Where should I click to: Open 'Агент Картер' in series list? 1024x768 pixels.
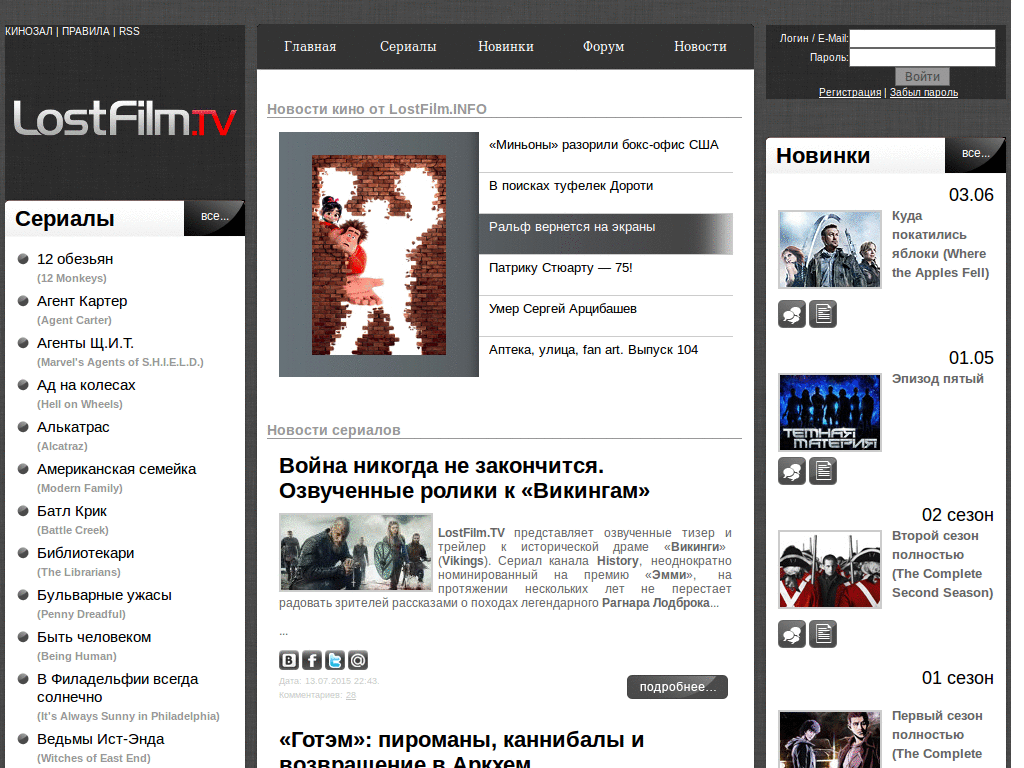pyautogui.click(x=82, y=301)
